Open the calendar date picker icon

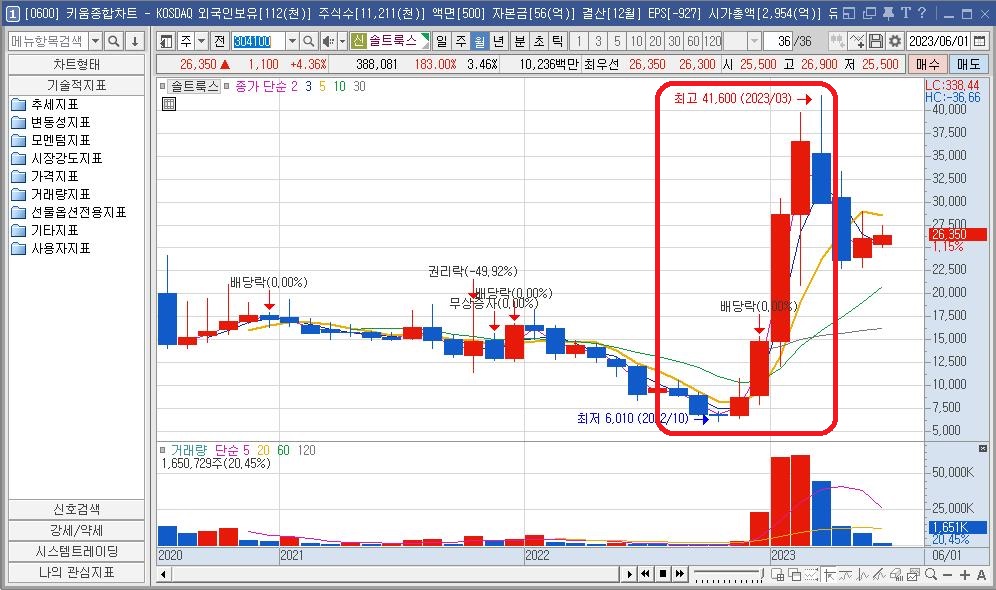click(979, 41)
